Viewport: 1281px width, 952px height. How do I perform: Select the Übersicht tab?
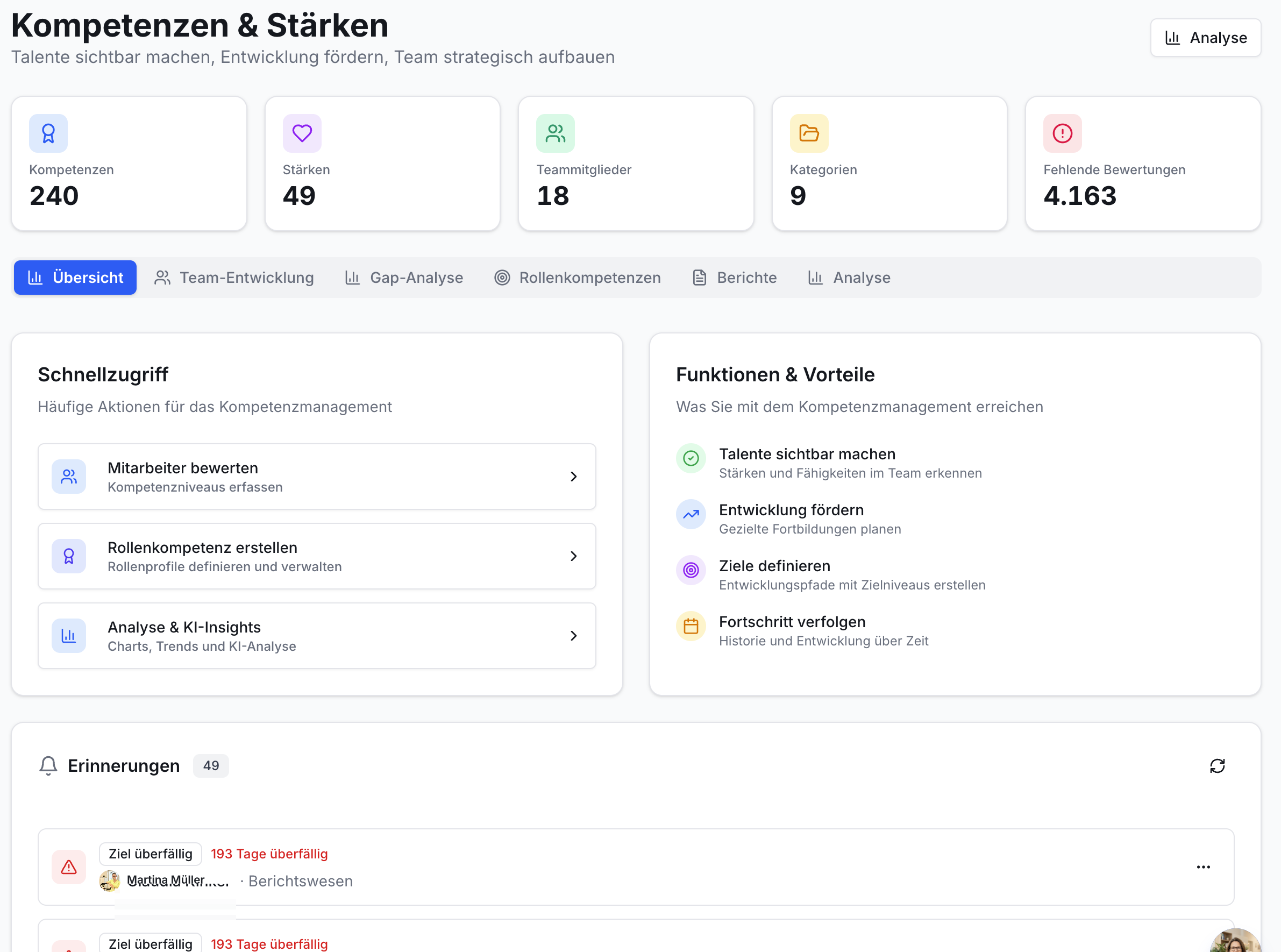(75, 278)
